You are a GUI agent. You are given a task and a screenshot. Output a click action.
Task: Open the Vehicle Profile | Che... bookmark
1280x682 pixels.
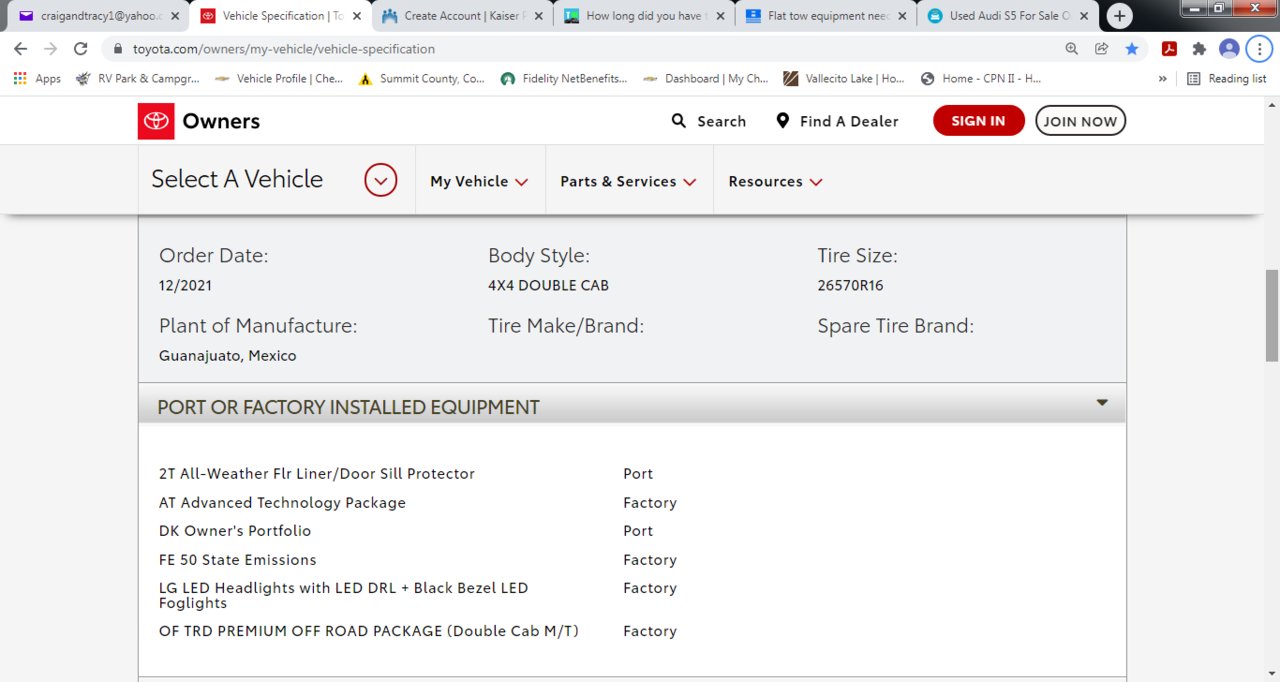click(278, 79)
